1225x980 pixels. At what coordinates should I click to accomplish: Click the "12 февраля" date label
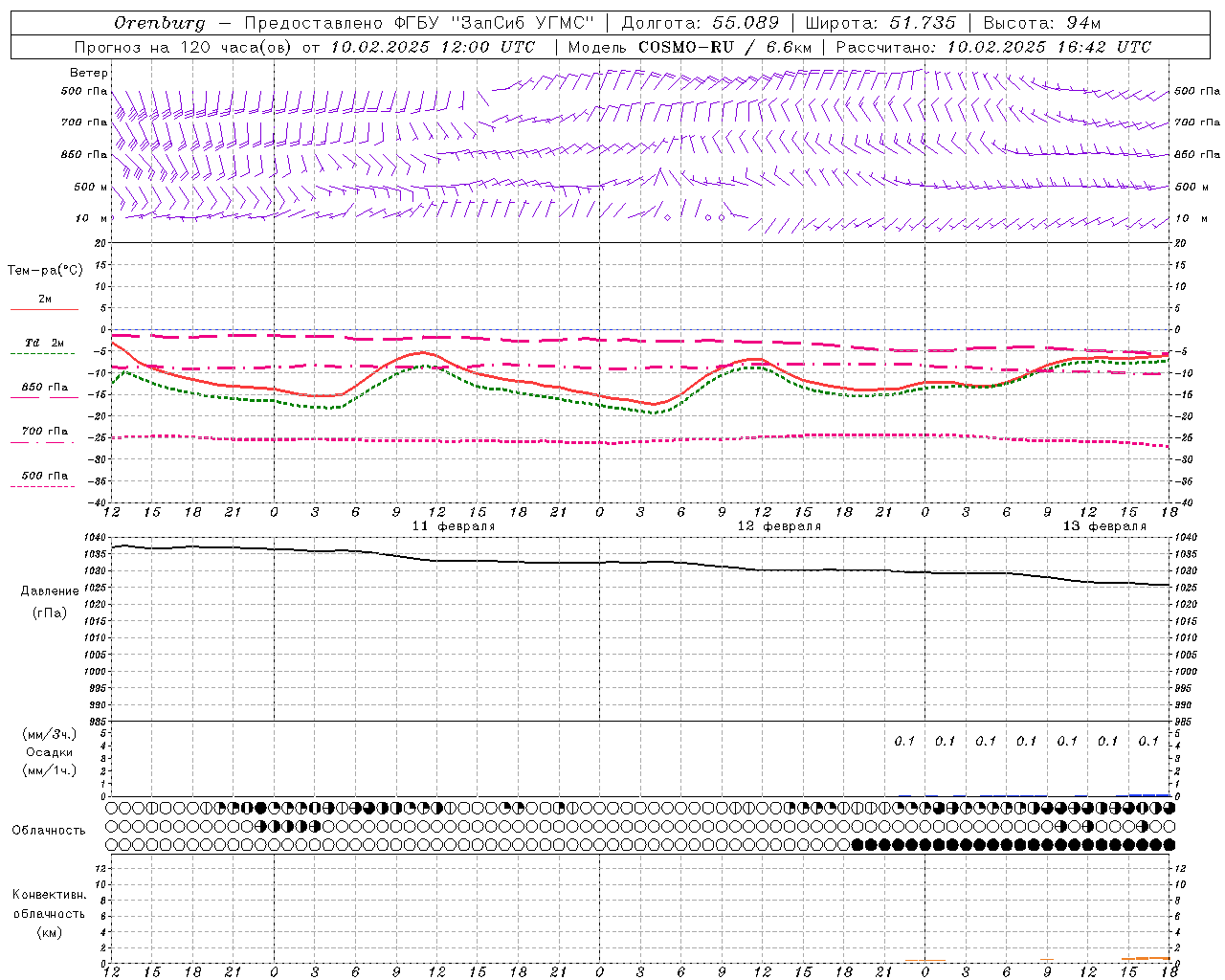coord(779,526)
